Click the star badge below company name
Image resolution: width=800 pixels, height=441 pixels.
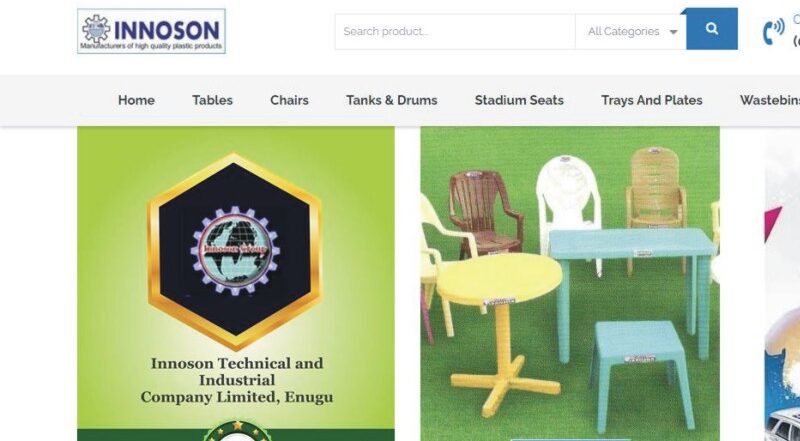[237, 432]
